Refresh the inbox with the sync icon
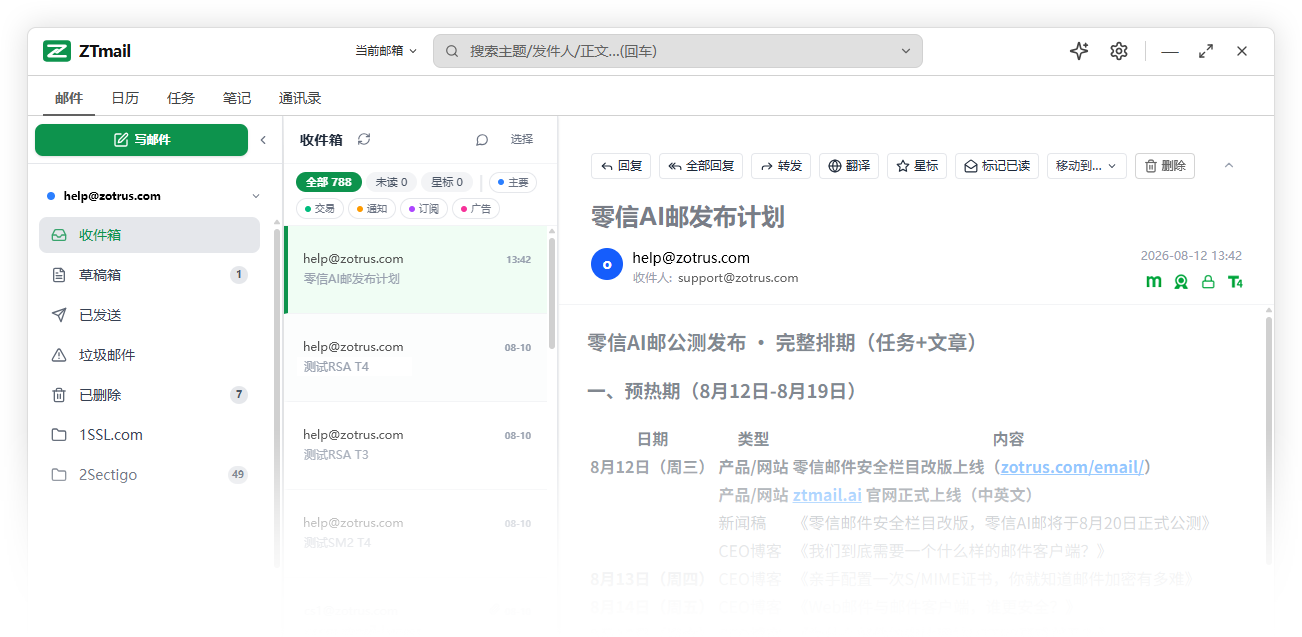Screen dimensions: 1302x637 tap(364, 139)
